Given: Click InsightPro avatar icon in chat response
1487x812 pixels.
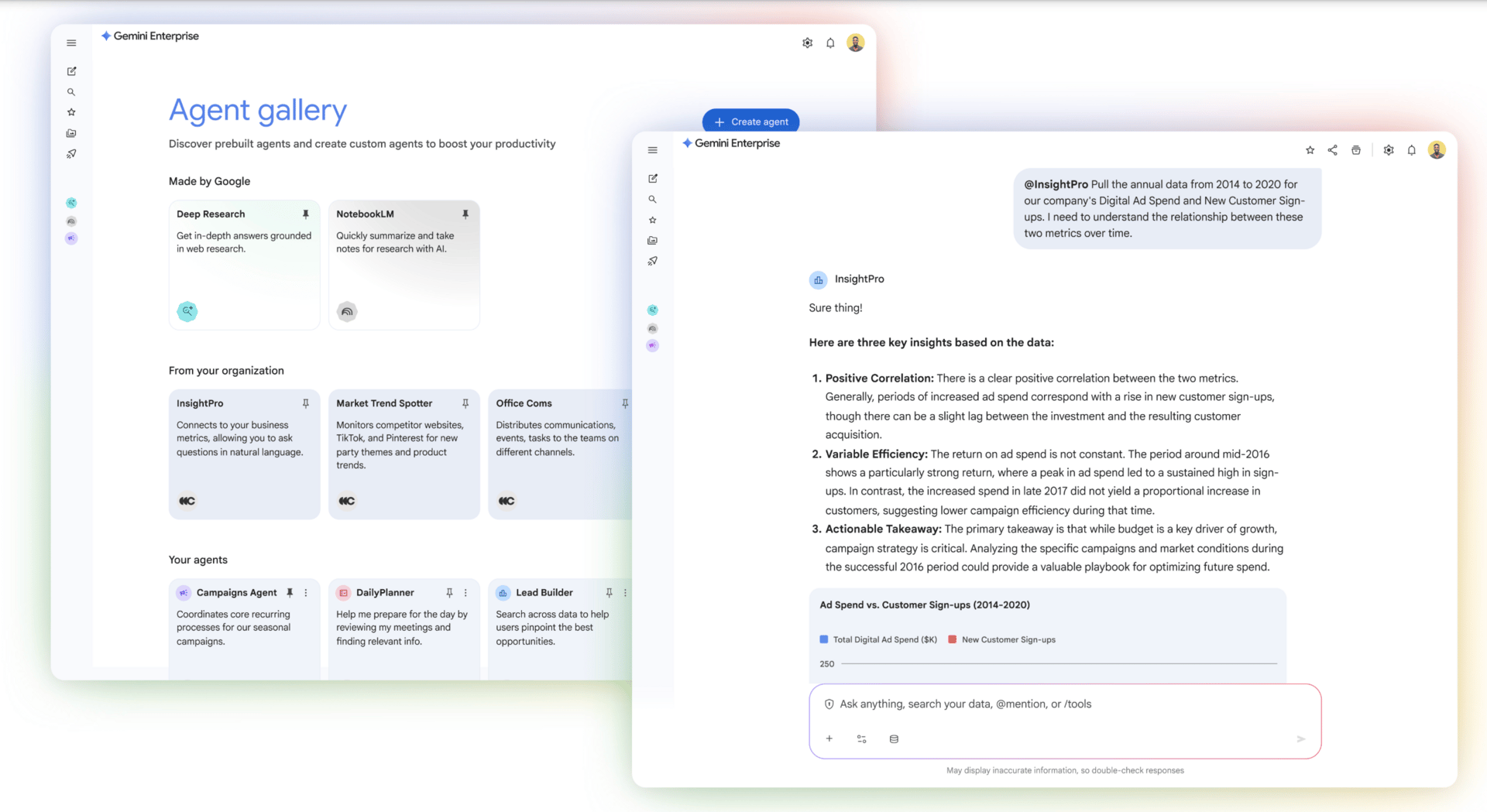Looking at the screenshot, I should [x=818, y=279].
